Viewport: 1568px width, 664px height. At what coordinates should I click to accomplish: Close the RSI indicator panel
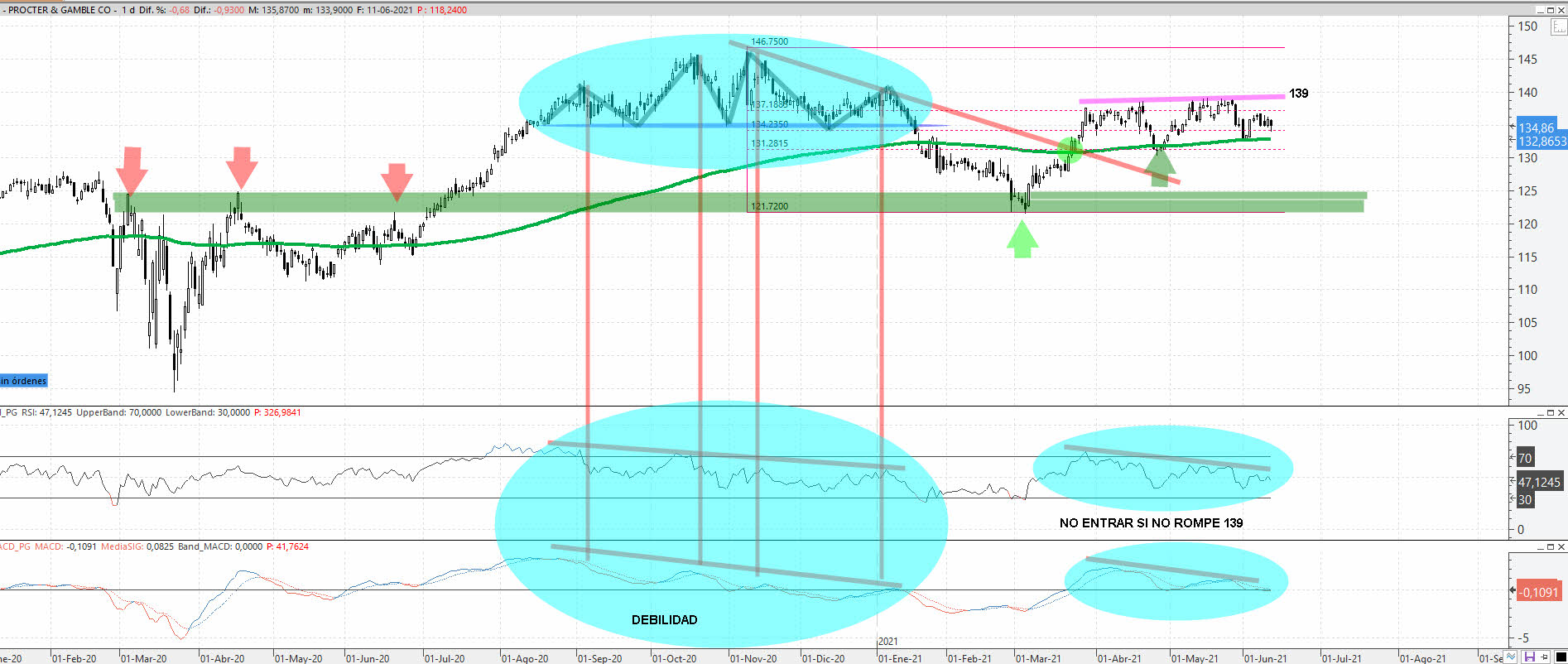pos(1561,412)
